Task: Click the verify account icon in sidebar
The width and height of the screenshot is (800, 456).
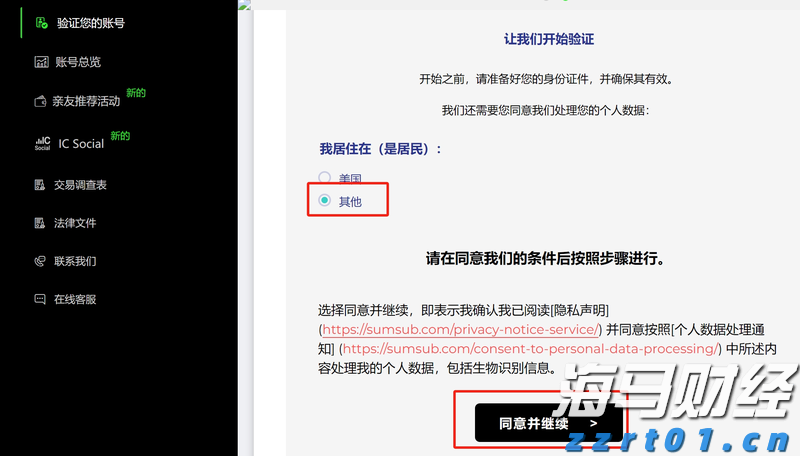Action: [41, 23]
